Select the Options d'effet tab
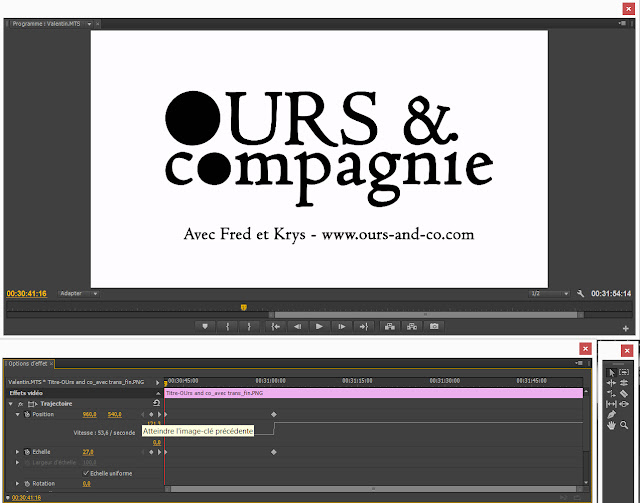 [27, 363]
